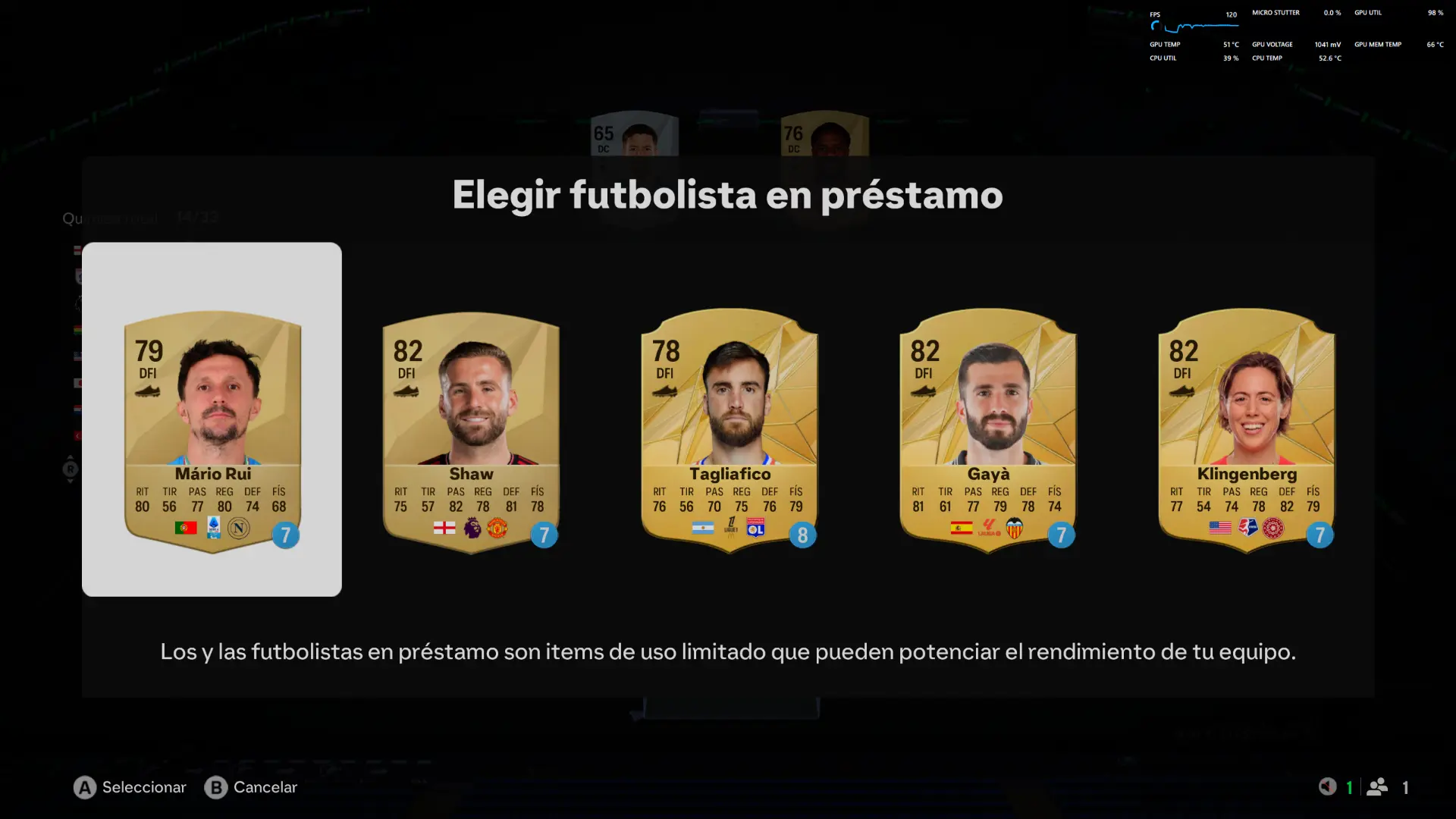Choose the Shaw 82 DFI card
Viewport: 1456px width, 819px height.
click(471, 431)
